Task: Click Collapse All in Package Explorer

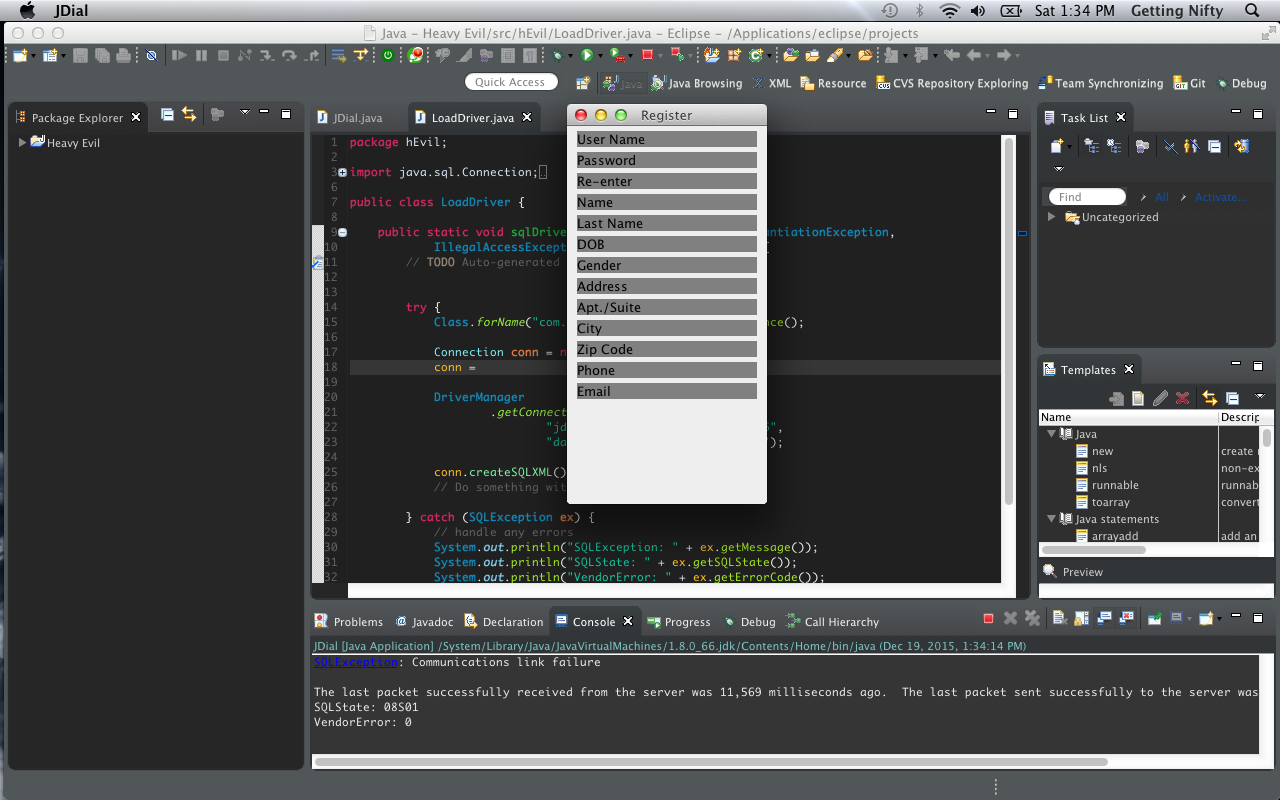Action: pyautogui.click(x=167, y=115)
